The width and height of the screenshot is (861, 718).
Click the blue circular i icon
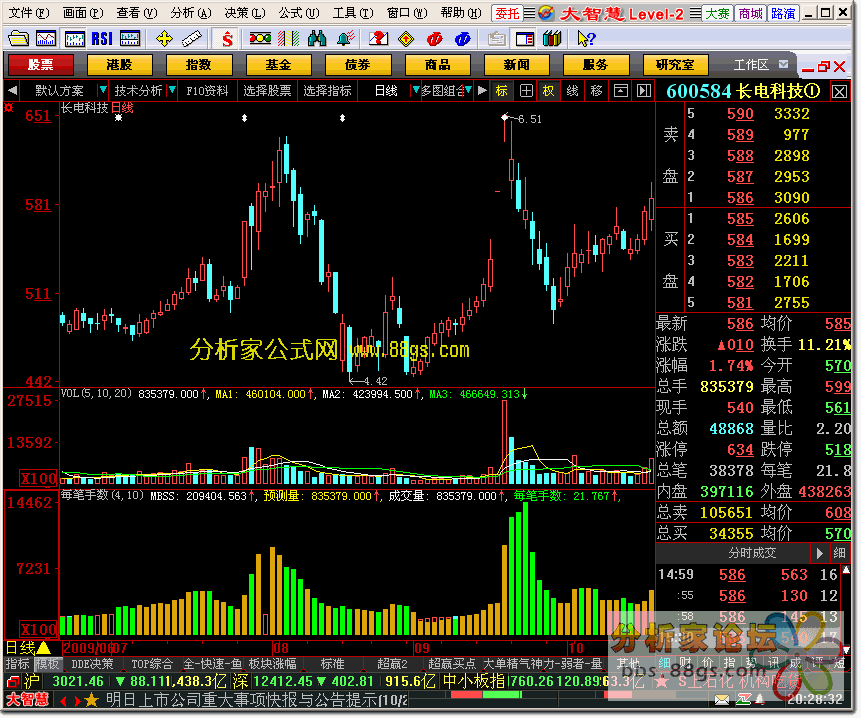(x=463, y=39)
